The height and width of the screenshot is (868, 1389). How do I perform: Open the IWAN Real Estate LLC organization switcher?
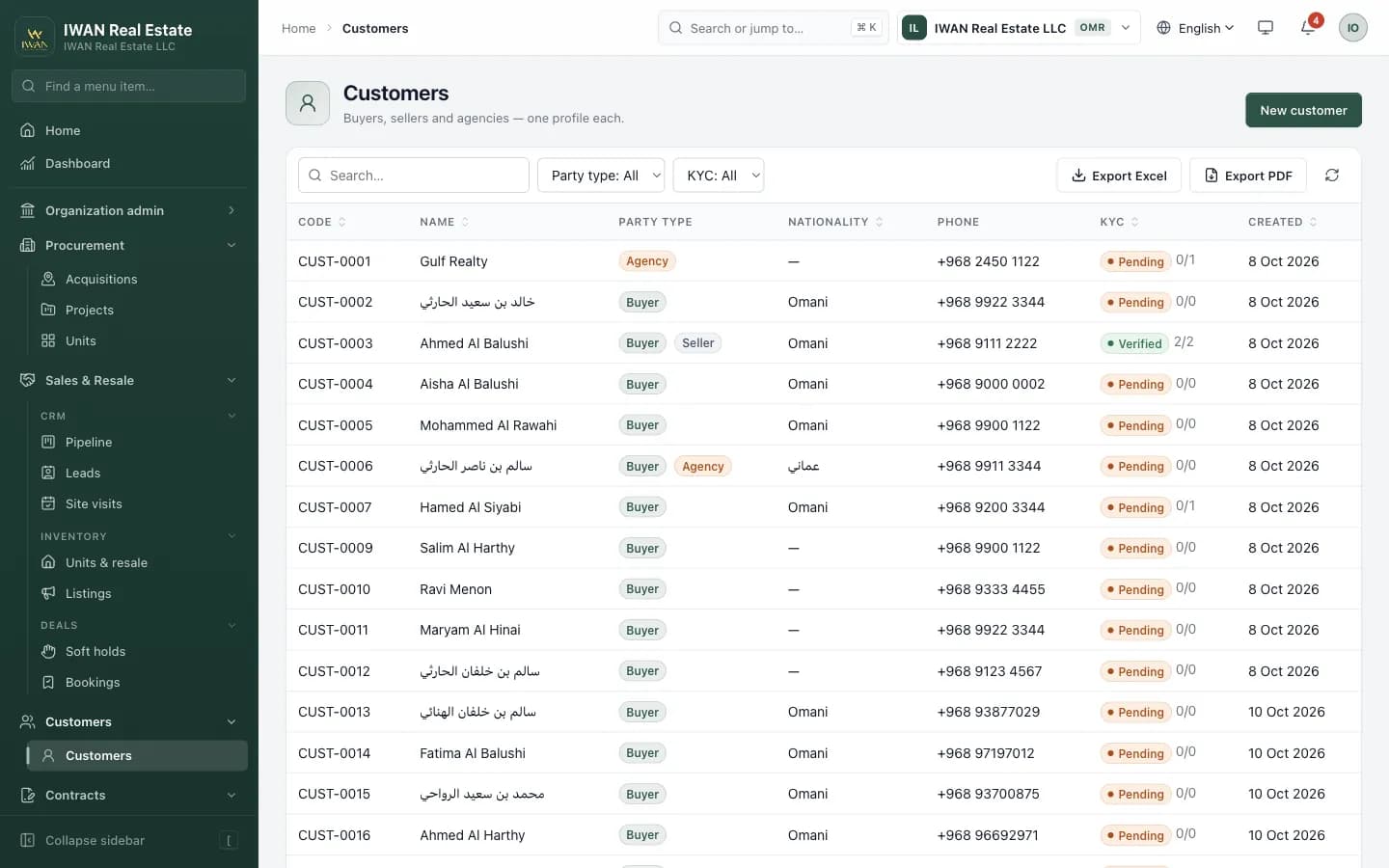pyautogui.click(x=1019, y=28)
